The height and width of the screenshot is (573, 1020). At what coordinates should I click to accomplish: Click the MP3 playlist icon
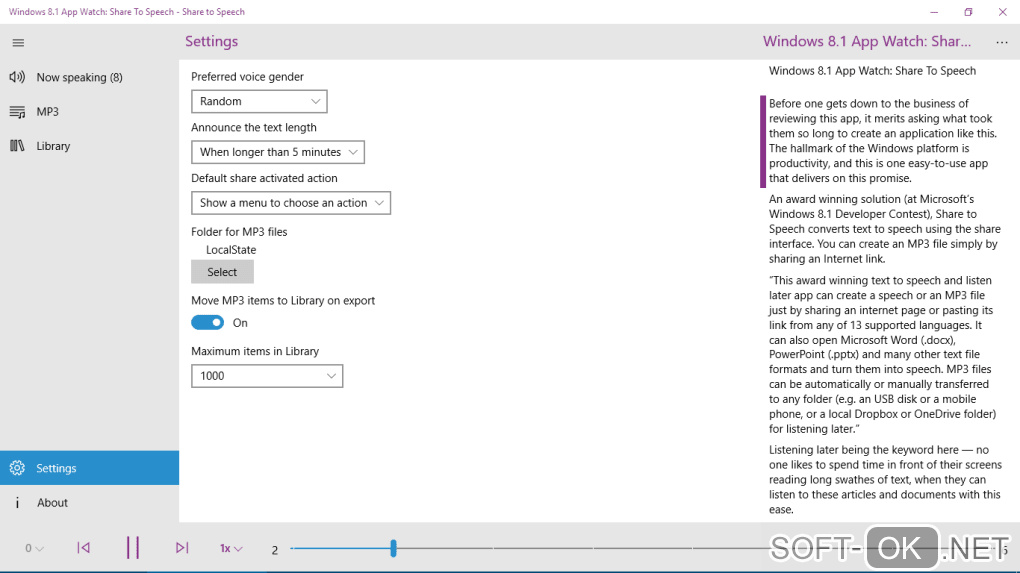point(17,112)
